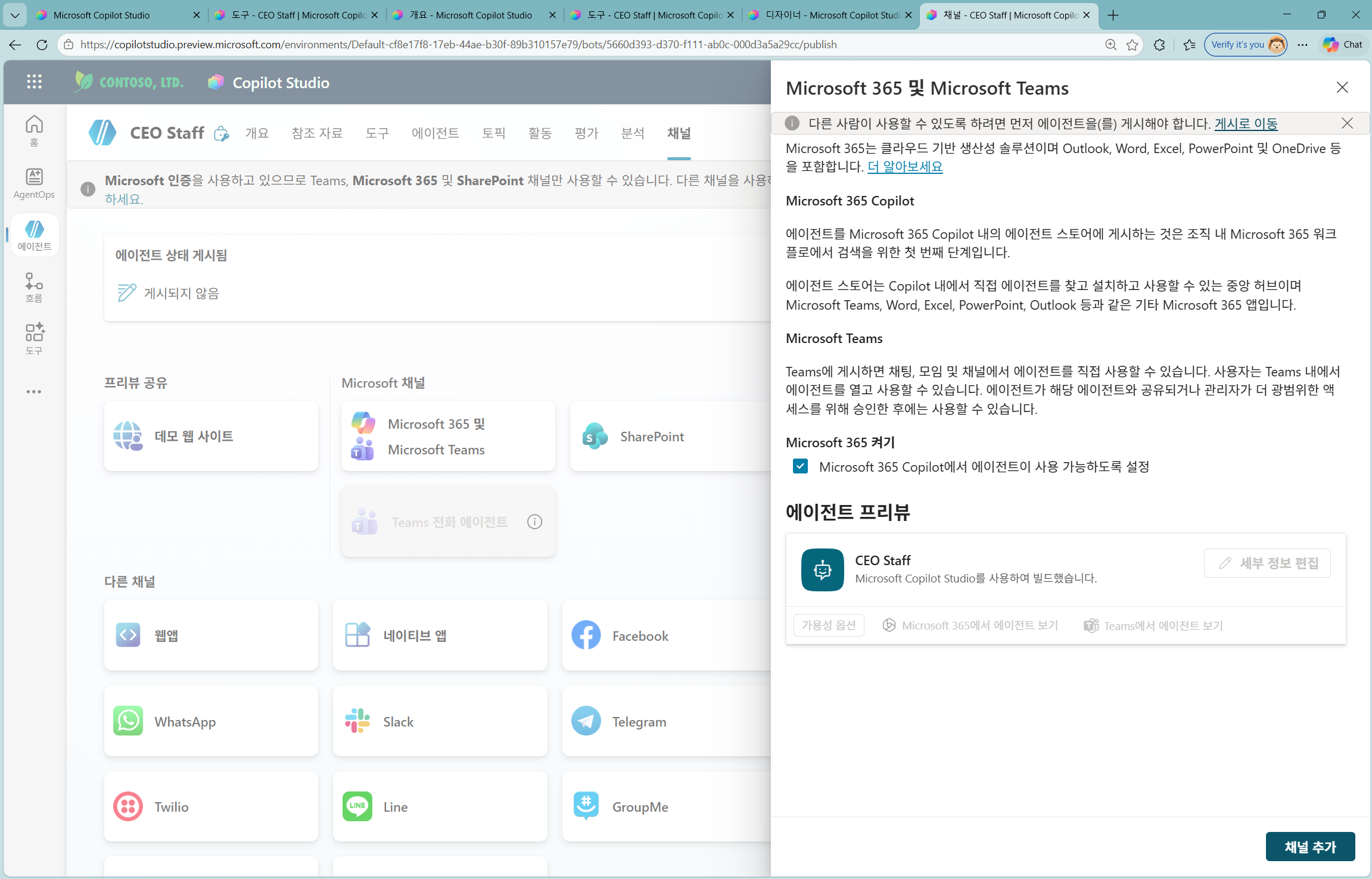1372x879 pixels.
Task: Select 에이전트 in the left sidebar
Action: 35,235
